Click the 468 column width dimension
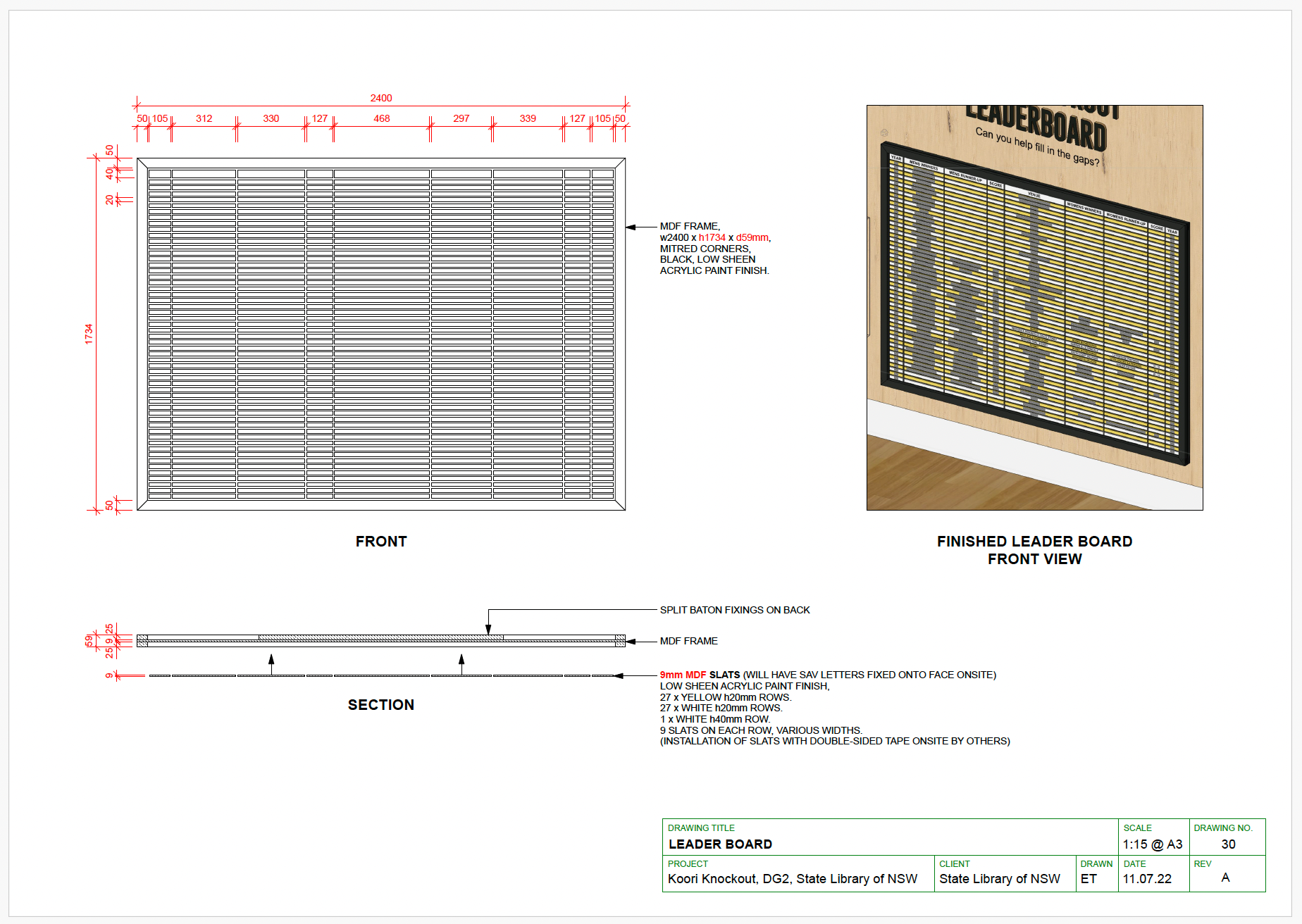Image resolution: width=1302 pixels, height=924 pixels. (382, 118)
